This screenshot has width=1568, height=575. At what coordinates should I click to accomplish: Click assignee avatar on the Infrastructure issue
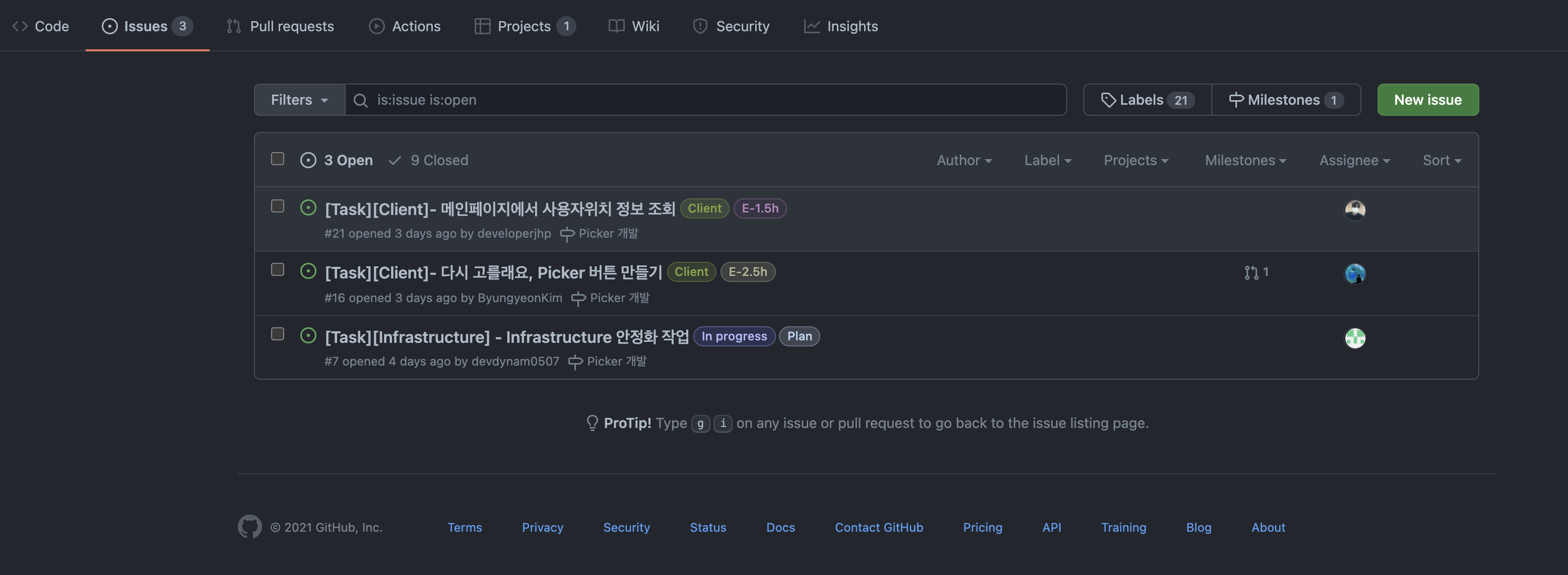pos(1354,338)
